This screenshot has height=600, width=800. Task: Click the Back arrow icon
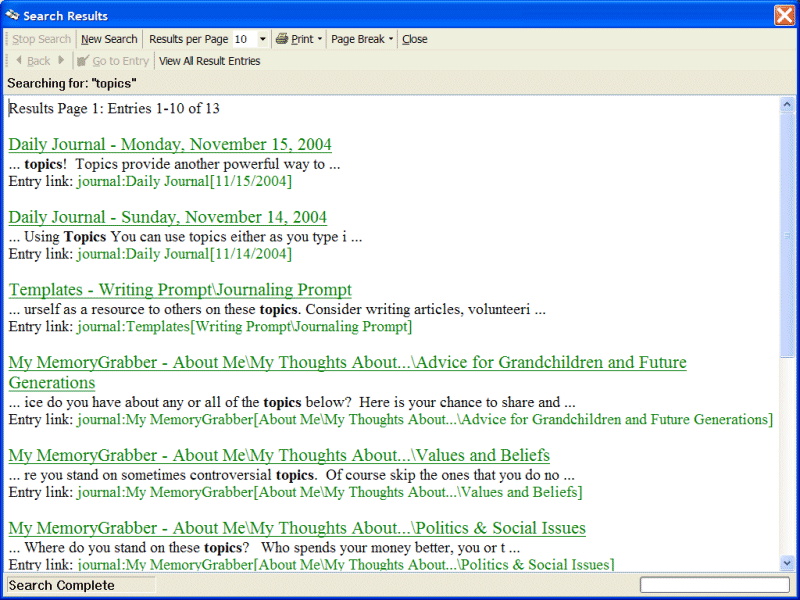19,61
